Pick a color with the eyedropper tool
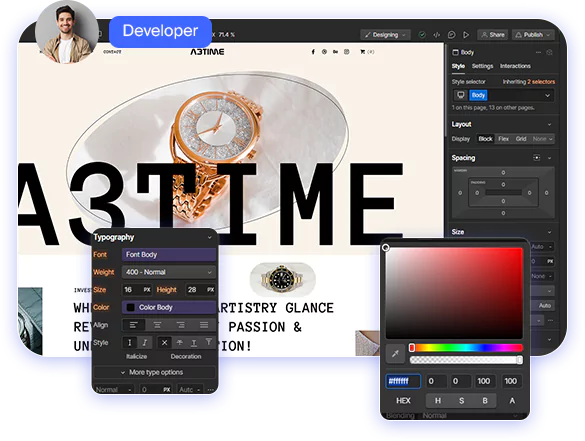This screenshot has width=585, height=441. pyautogui.click(x=395, y=353)
